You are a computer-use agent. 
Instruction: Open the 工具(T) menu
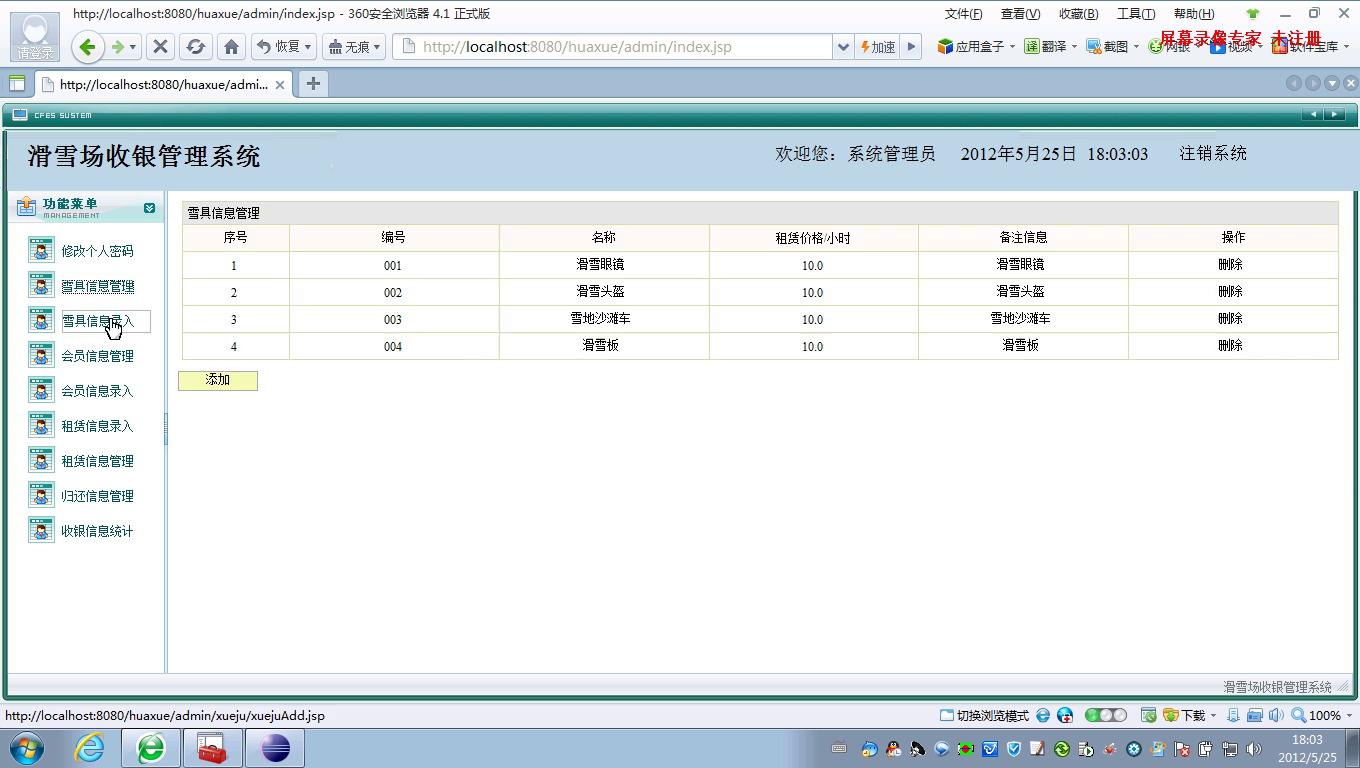[x=1135, y=14]
